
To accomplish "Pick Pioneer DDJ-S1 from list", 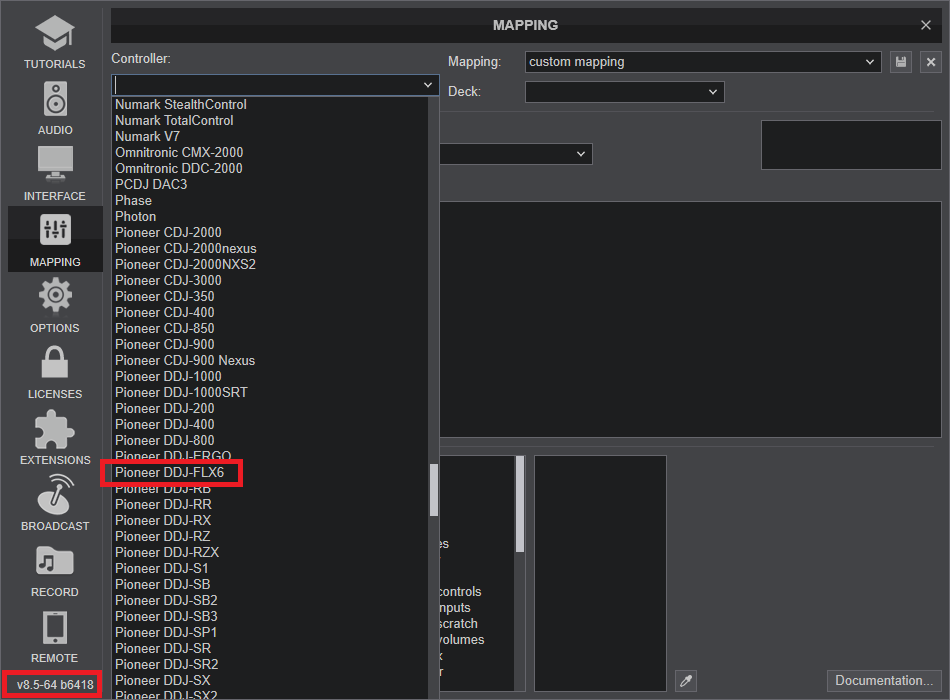I will pos(161,568).
